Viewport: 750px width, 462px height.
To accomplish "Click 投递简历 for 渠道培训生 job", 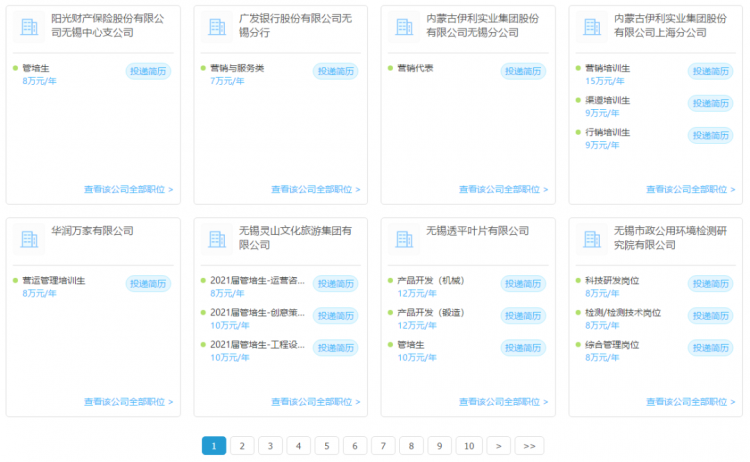I will click(710, 103).
